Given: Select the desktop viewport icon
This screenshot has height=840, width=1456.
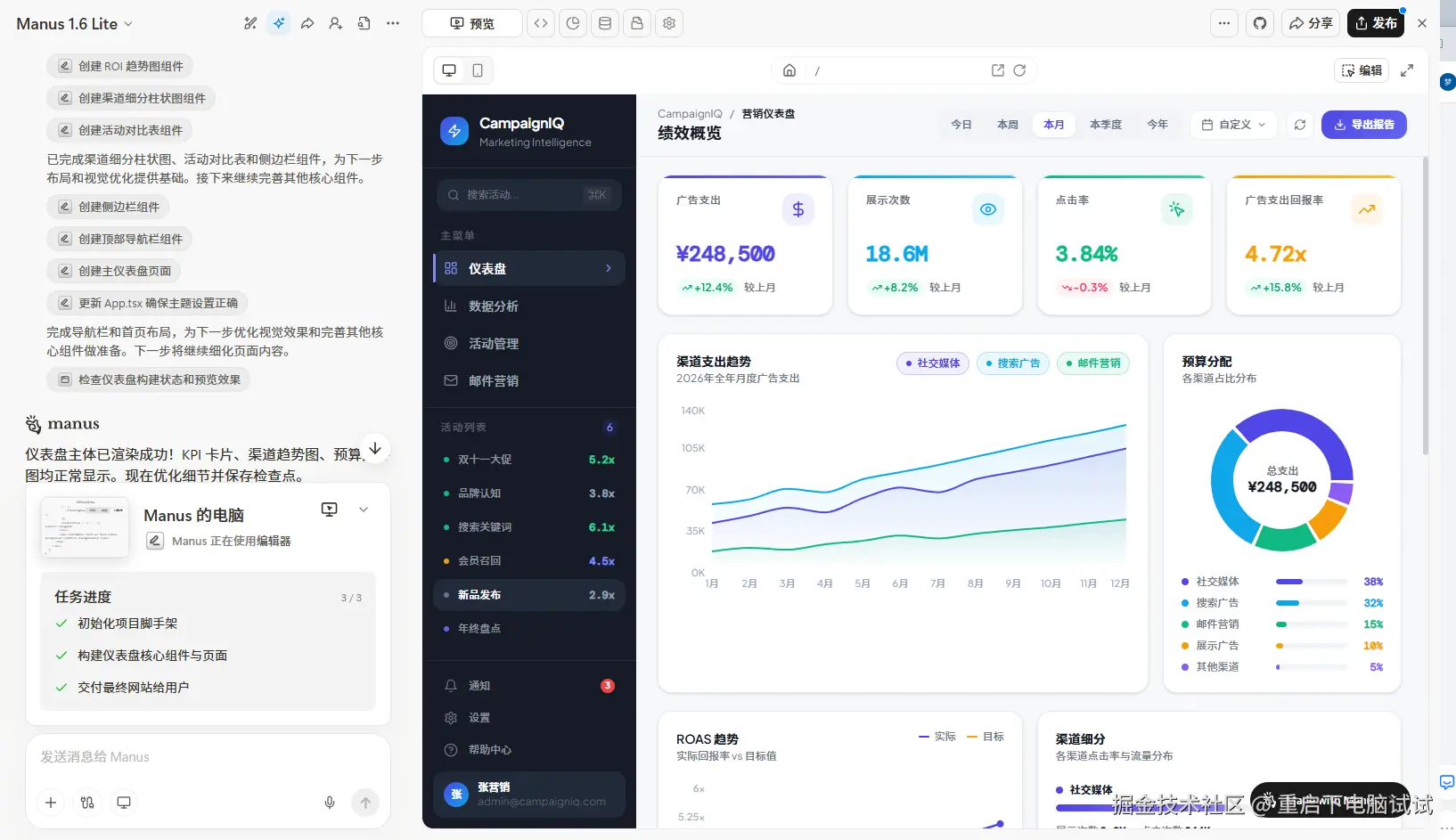Looking at the screenshot, I should [x=449, y=70].
